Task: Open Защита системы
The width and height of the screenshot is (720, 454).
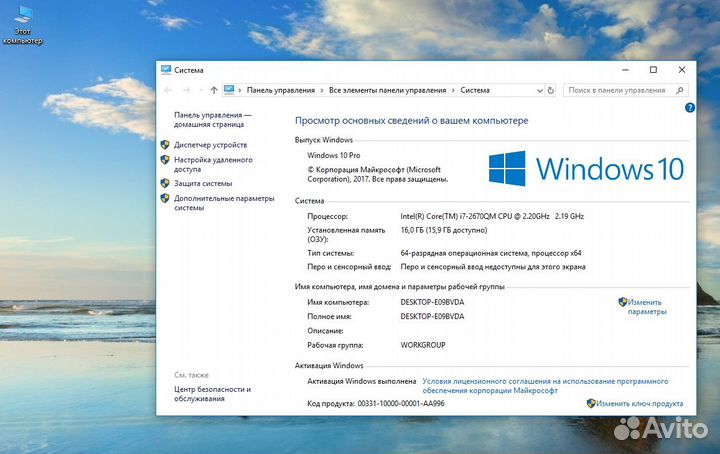Action: click(x=203, y=183)
